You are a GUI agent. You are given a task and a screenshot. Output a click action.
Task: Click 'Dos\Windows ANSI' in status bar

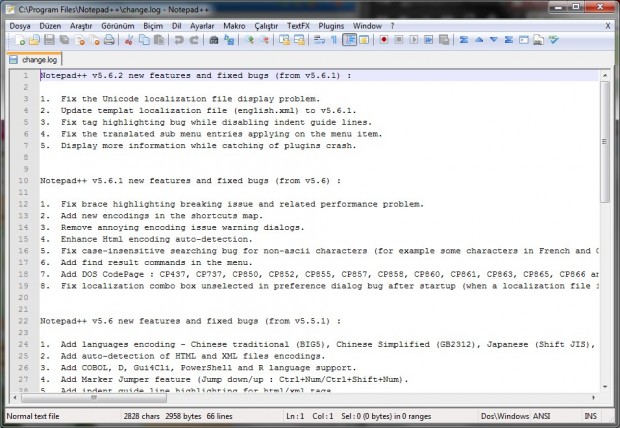(x=515, y=416)
